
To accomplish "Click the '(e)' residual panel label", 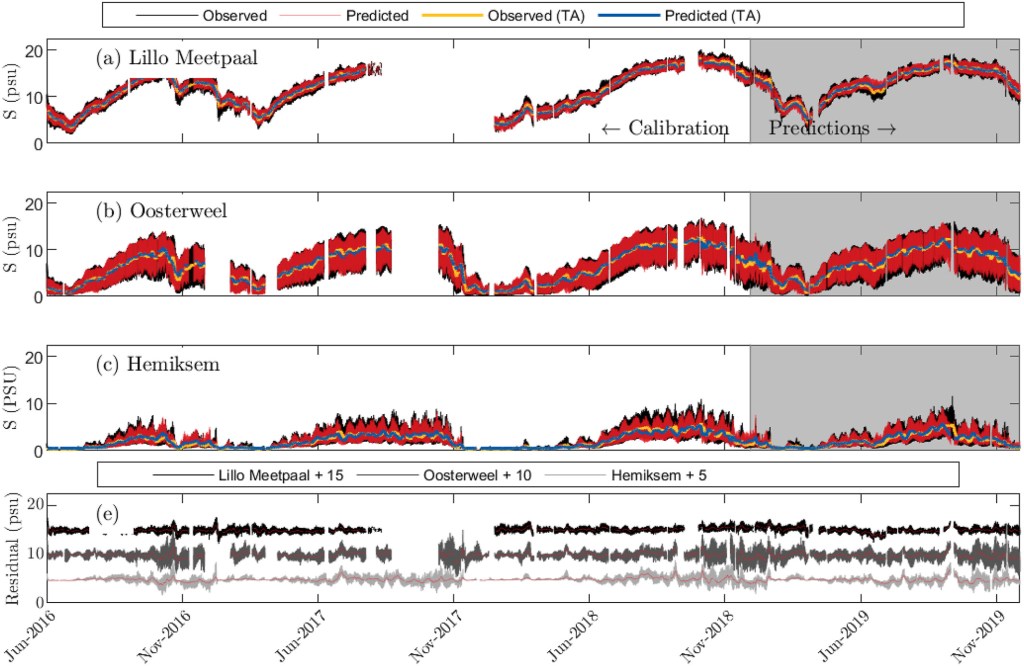I will [x=107, y=516].
